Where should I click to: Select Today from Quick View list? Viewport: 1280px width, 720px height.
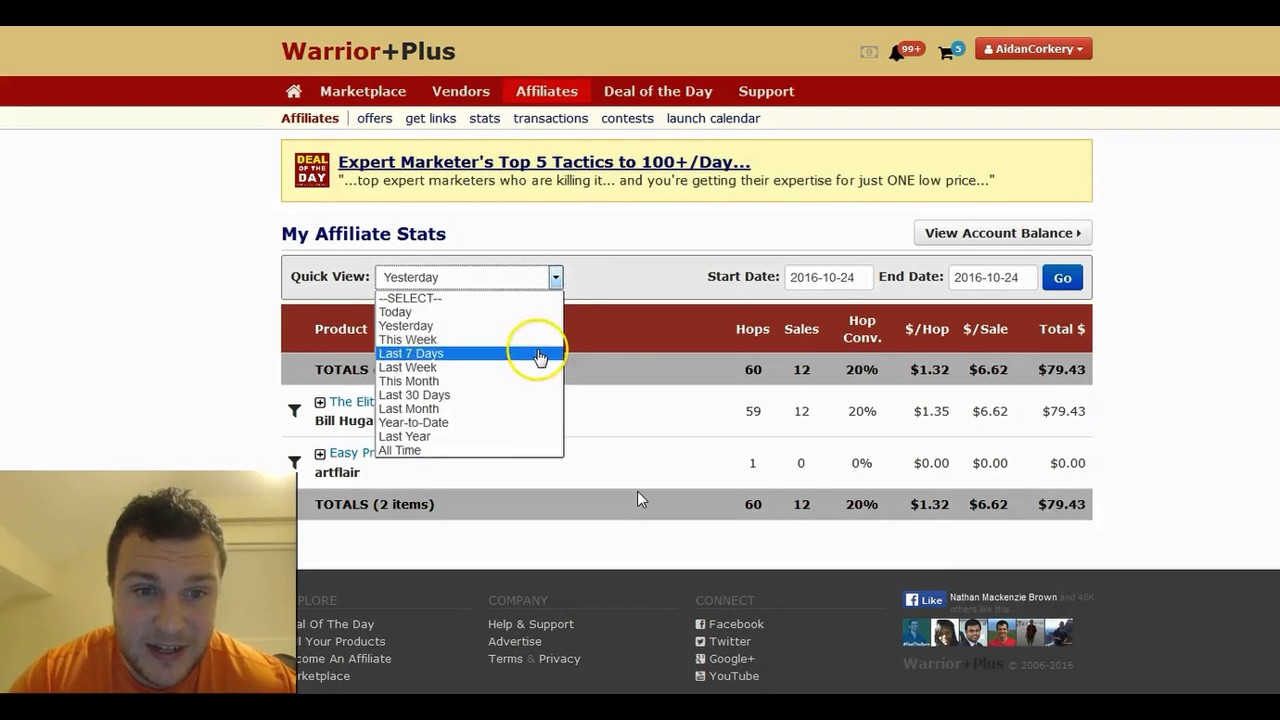(x=469, y=312)
